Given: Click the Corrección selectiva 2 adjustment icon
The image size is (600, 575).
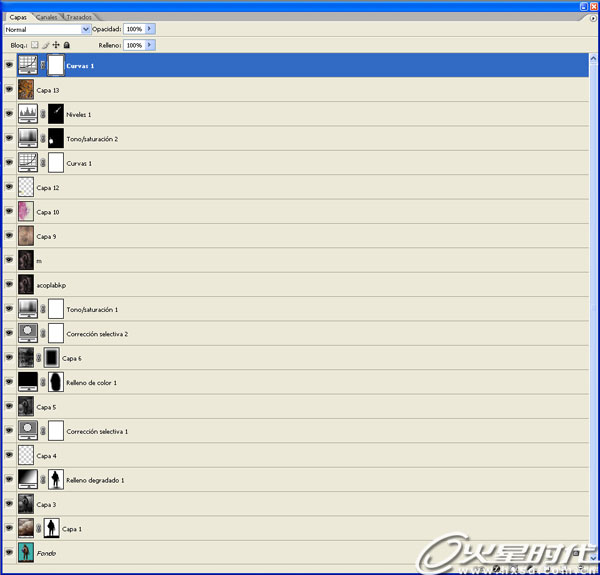Looking at the screenshot, I should [x=27, y=333].
